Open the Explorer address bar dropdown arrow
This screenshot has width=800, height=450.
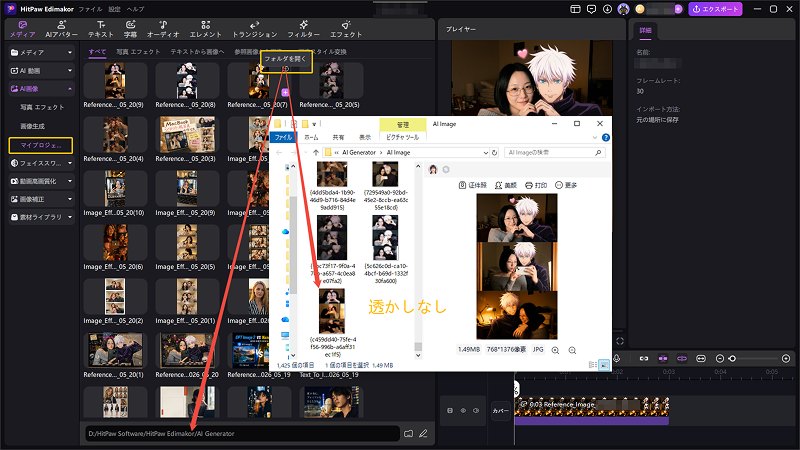485,153
